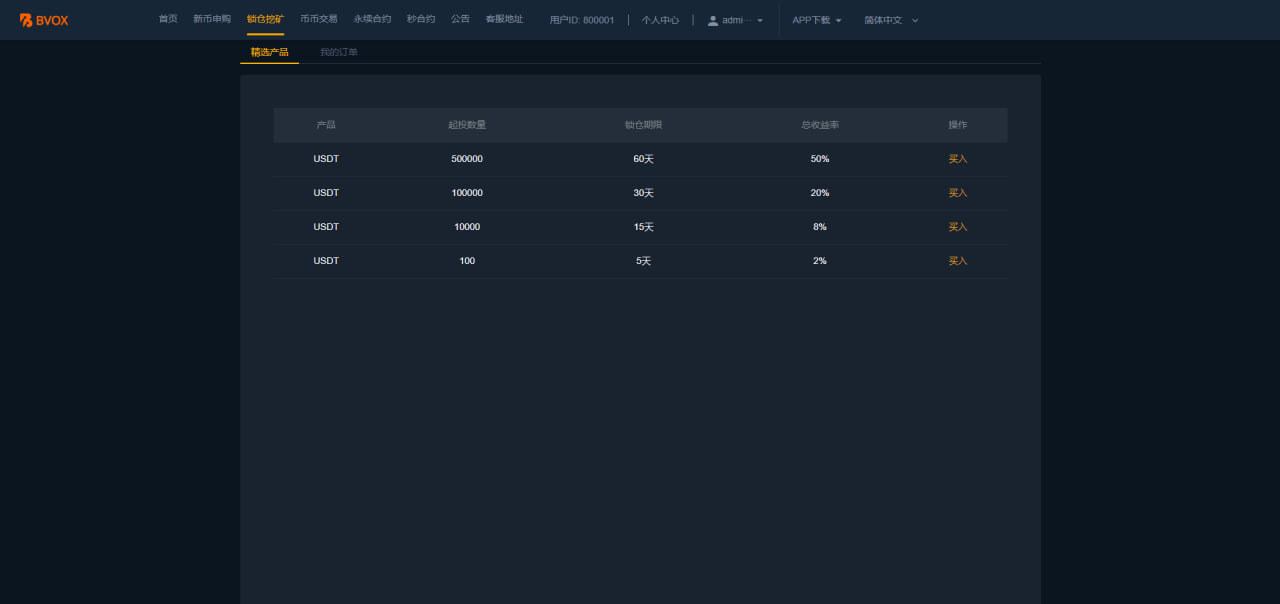Open the 新币申购 page

coord(212,19)
